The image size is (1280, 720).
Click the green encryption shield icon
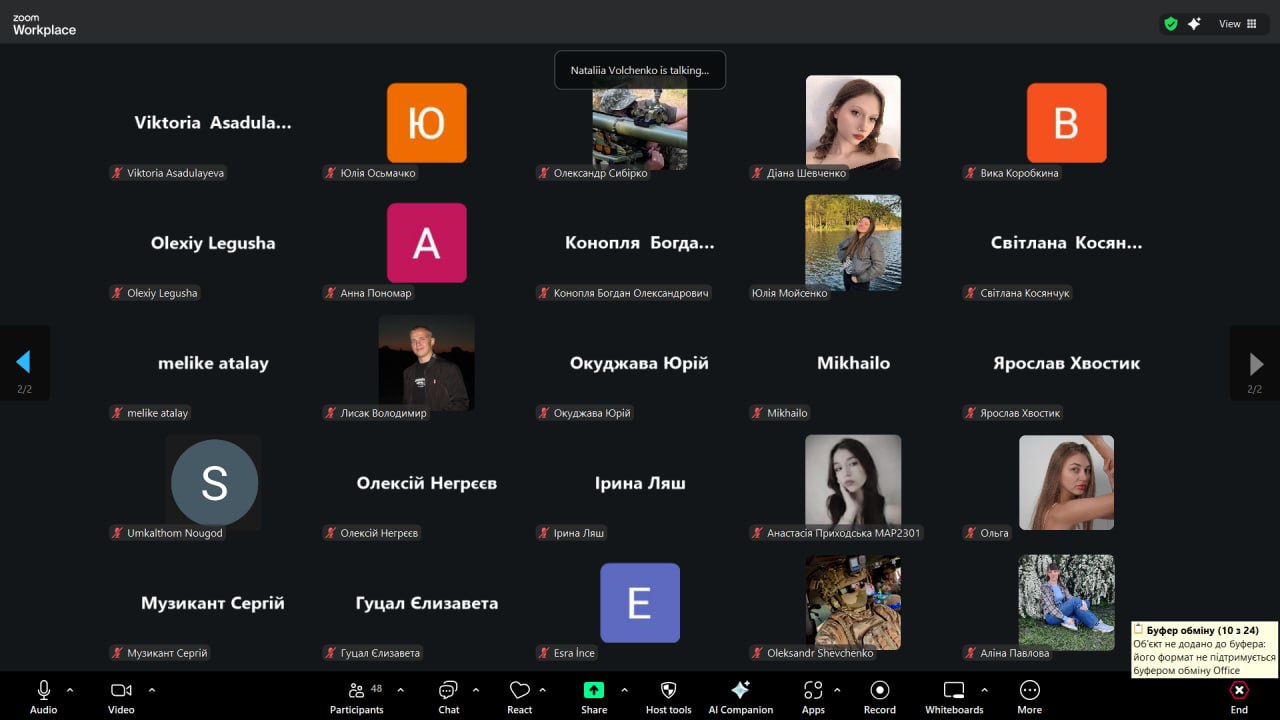coord(1170,24)
